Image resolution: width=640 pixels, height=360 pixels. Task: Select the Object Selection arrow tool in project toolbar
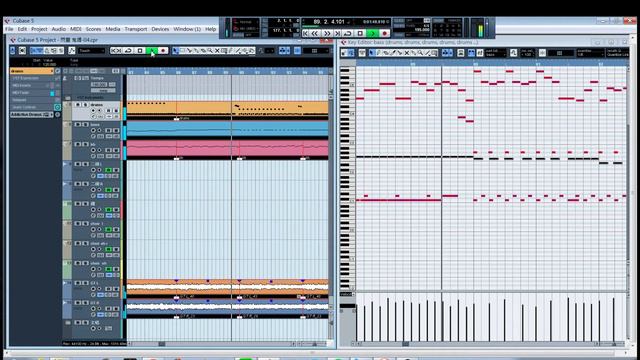coord(176,51)
